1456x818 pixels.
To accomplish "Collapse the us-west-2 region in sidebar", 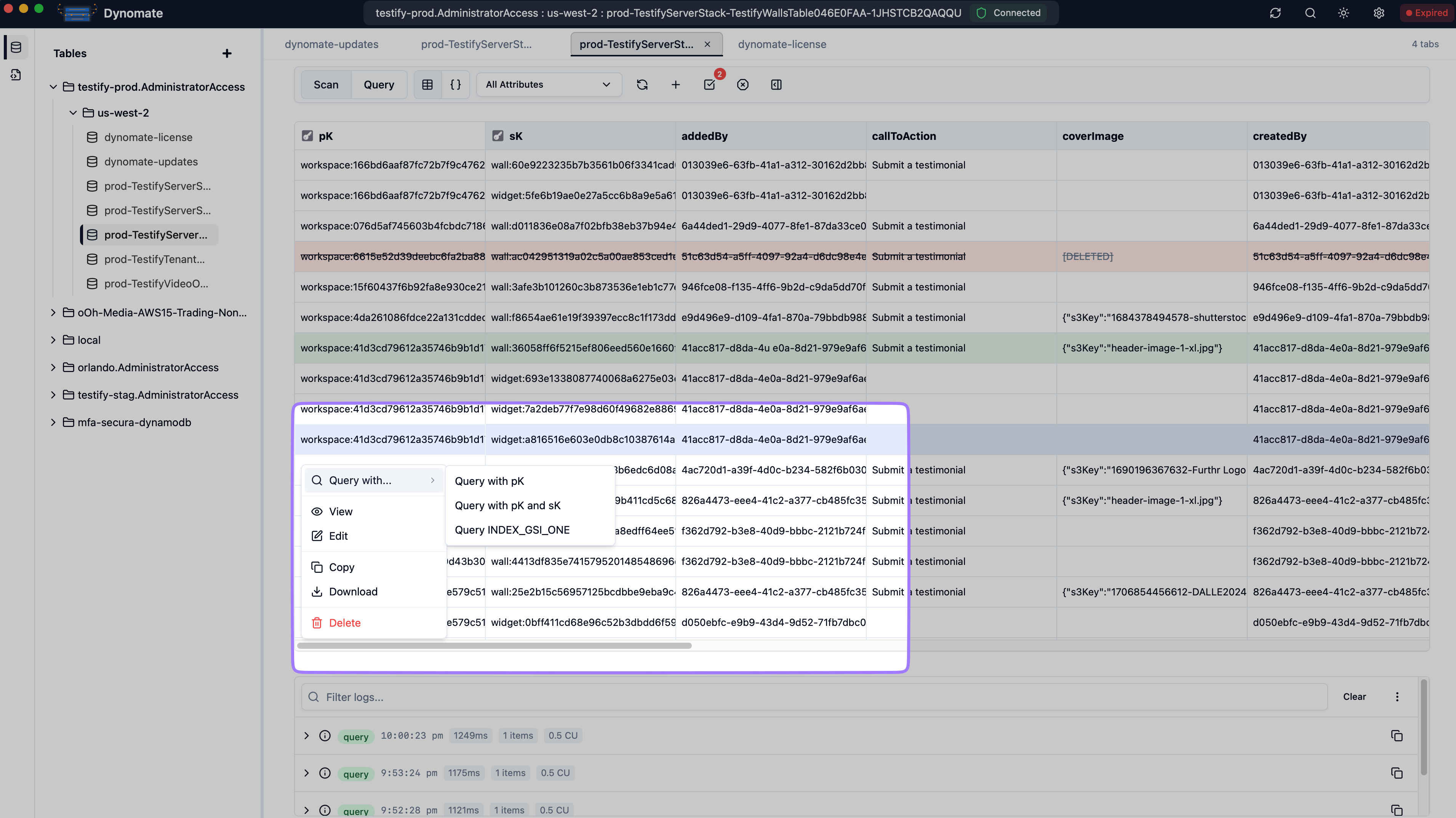I will [x=73, y=112].
